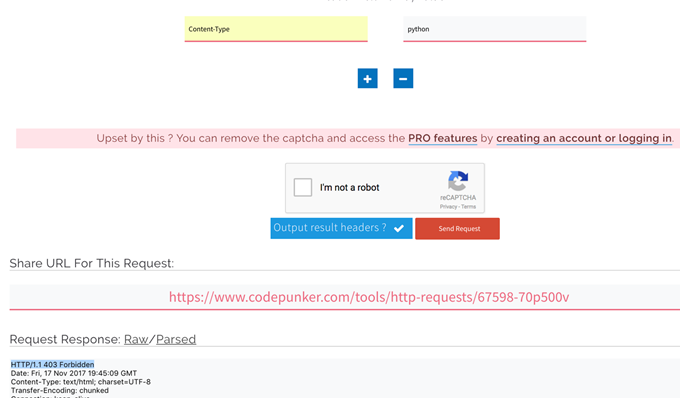The width and height of the screenshot is (680, 398).
Task: Click the reCAPTCHA logo icon
Action: point(458,181)
